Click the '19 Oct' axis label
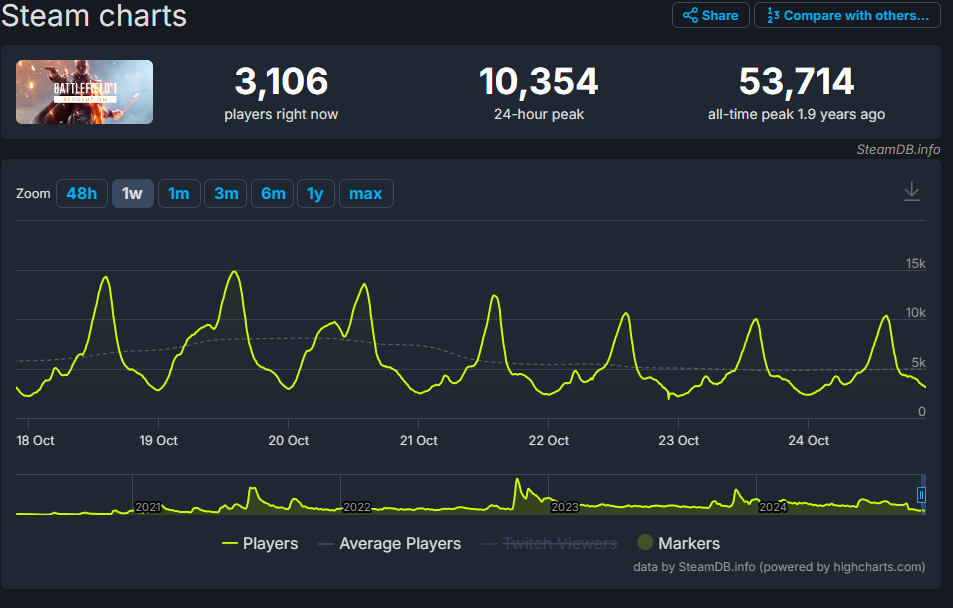This screenshot has height=608, width=953. [159, 440]
